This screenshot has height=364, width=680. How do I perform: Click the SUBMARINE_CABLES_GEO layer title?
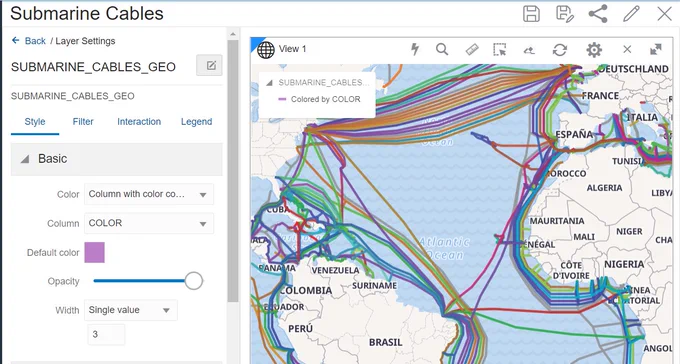pos(93,67)
